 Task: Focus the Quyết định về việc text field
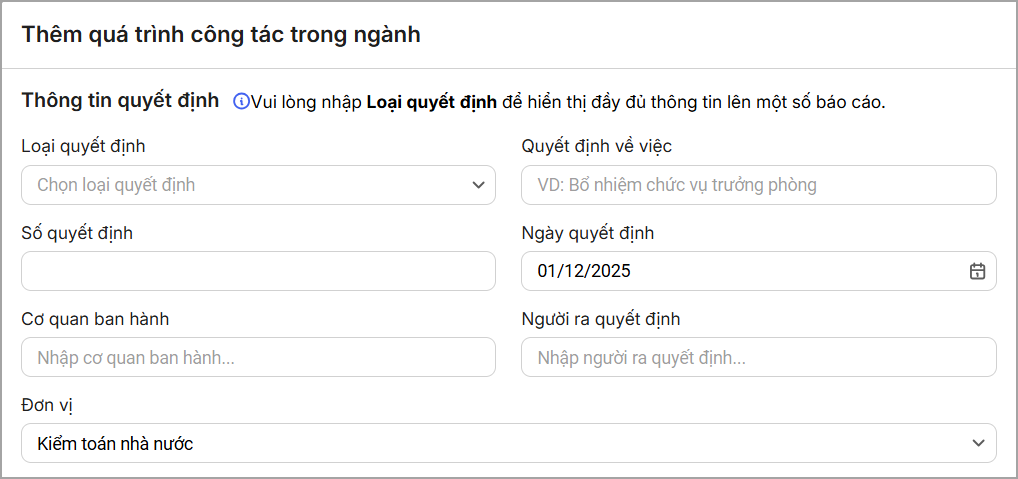[x=758, y=185]
